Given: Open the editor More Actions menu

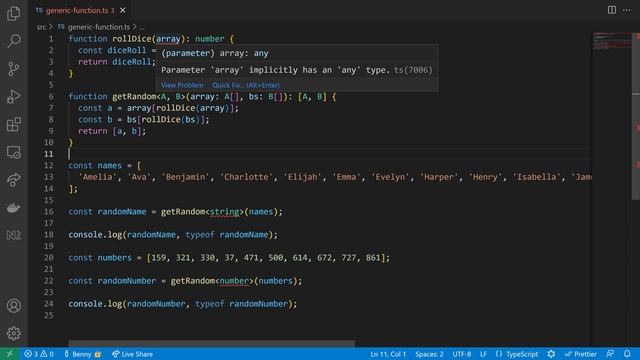Looking at the screenshot, I should pos(627,10).
